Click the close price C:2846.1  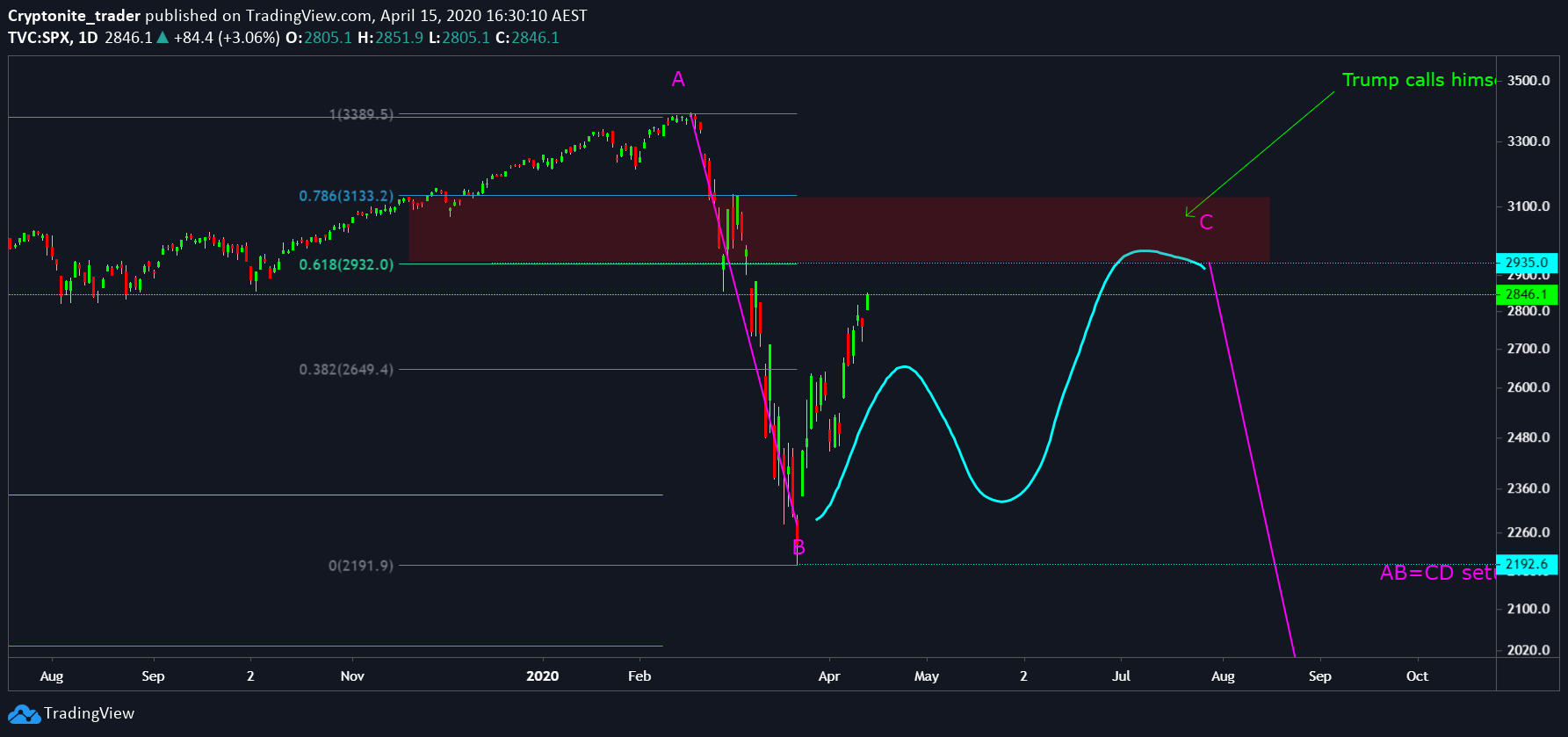point(527,38)
